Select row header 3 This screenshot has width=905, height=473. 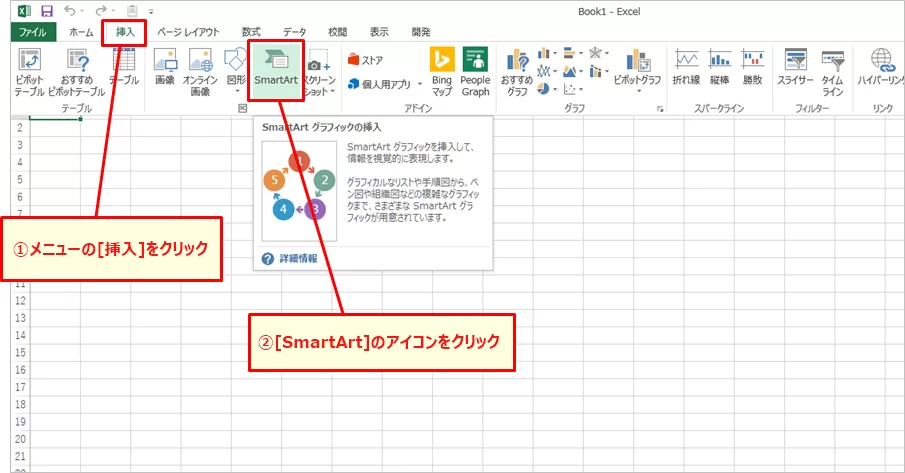pyautogui.click(x=20, y=145)
